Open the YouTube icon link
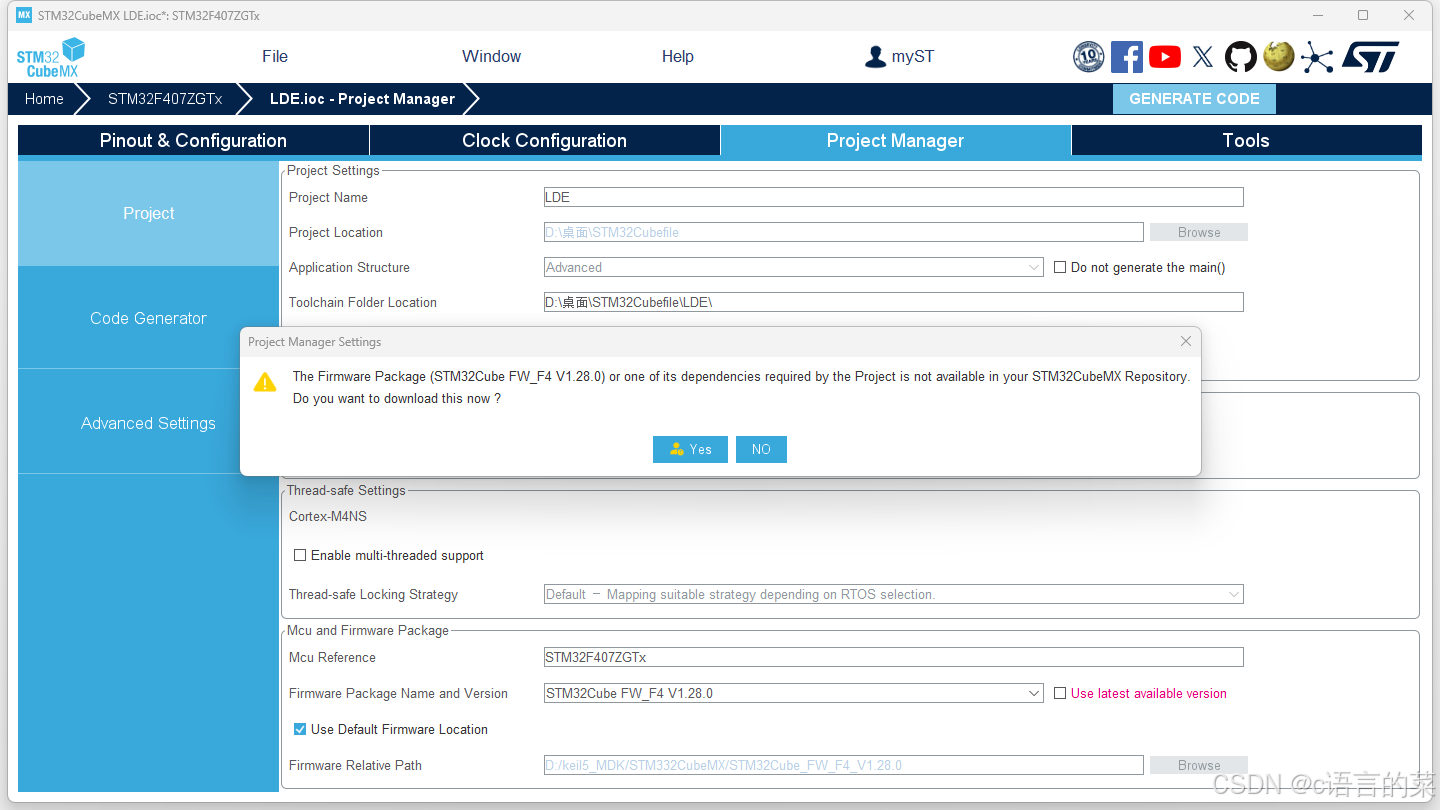The height and width of the screenshot is (810, 1440). 1164,57
